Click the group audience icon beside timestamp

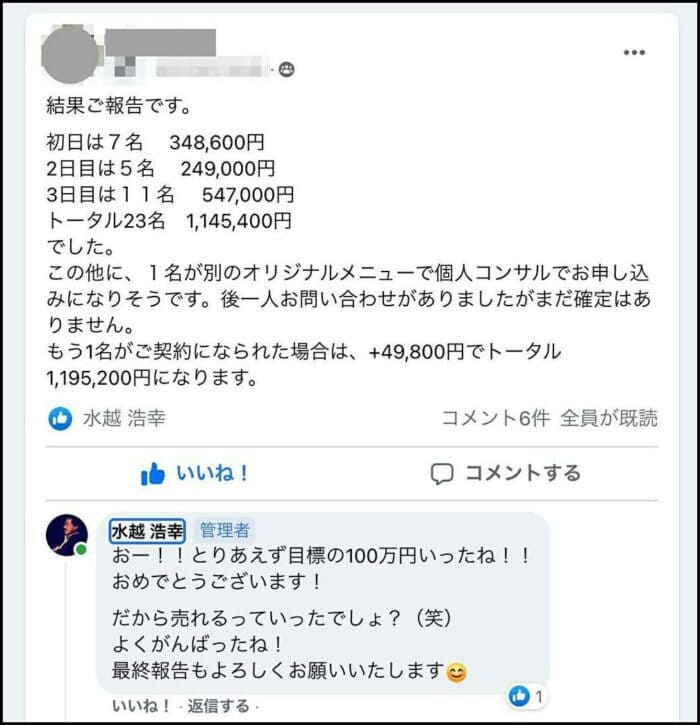(287, 70)
